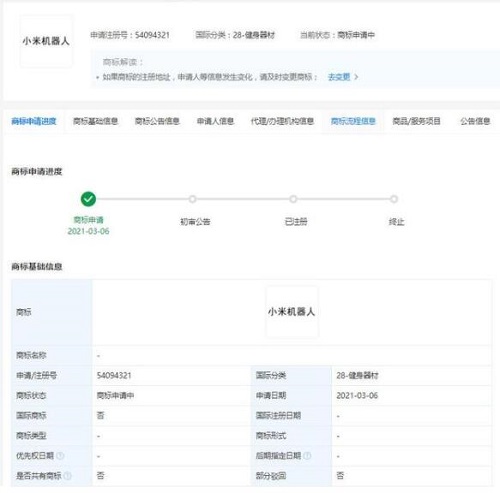Click the 终止 step label
This screenshot has height=493, width=500.
396,222
